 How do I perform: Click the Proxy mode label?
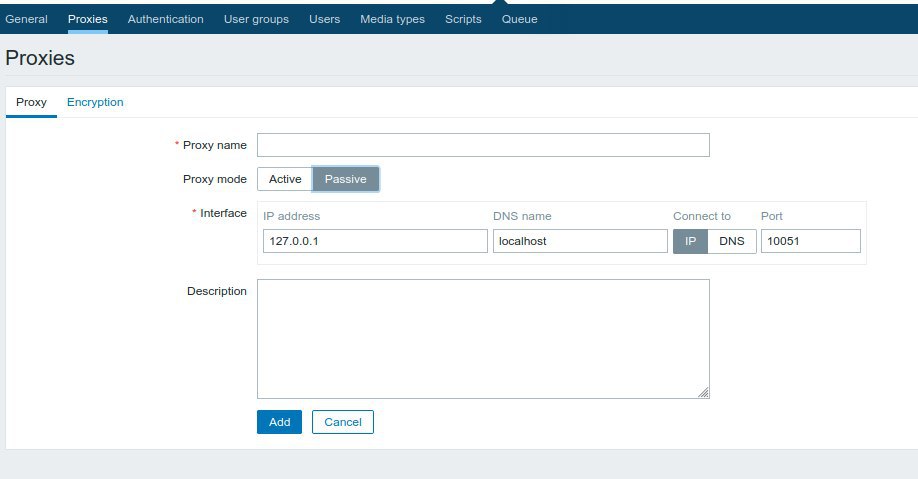[215, 179]
